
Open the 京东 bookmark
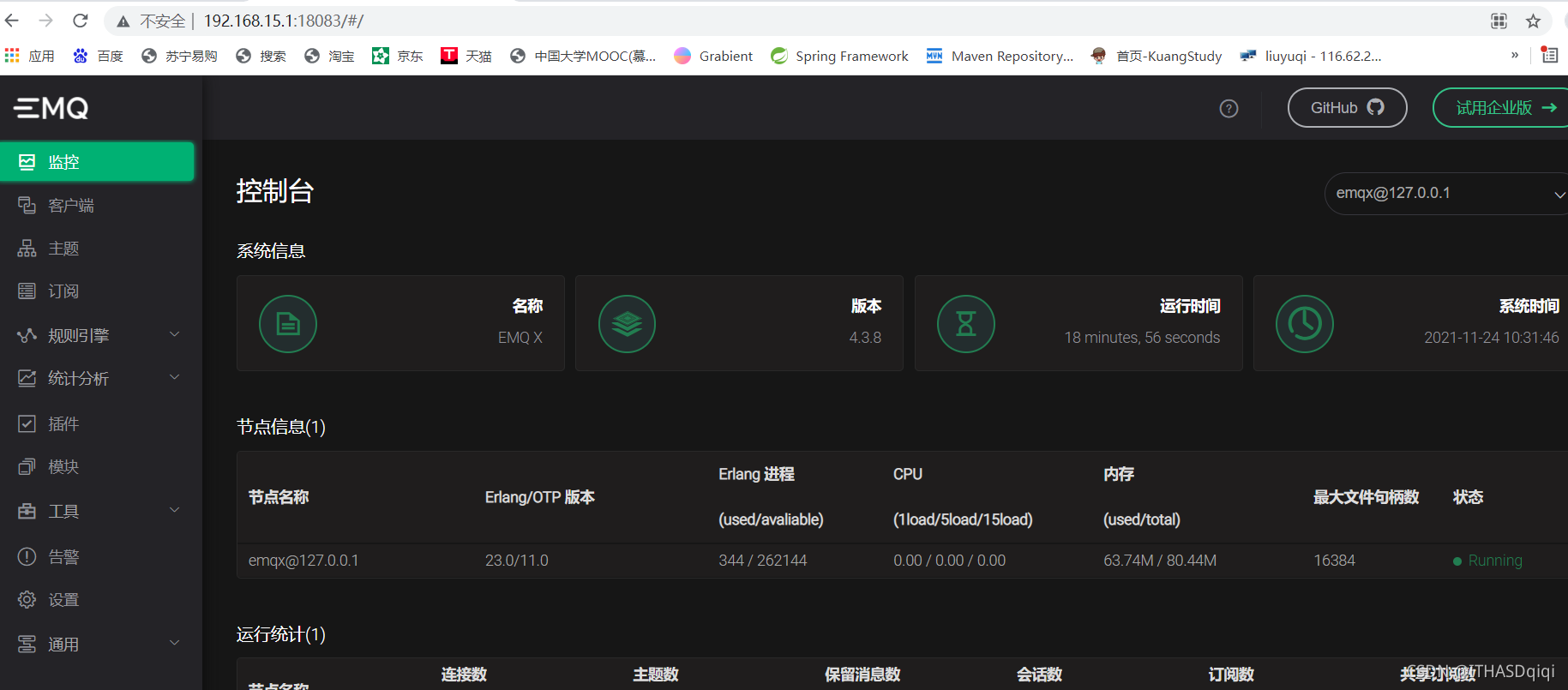tap(398, 56)
